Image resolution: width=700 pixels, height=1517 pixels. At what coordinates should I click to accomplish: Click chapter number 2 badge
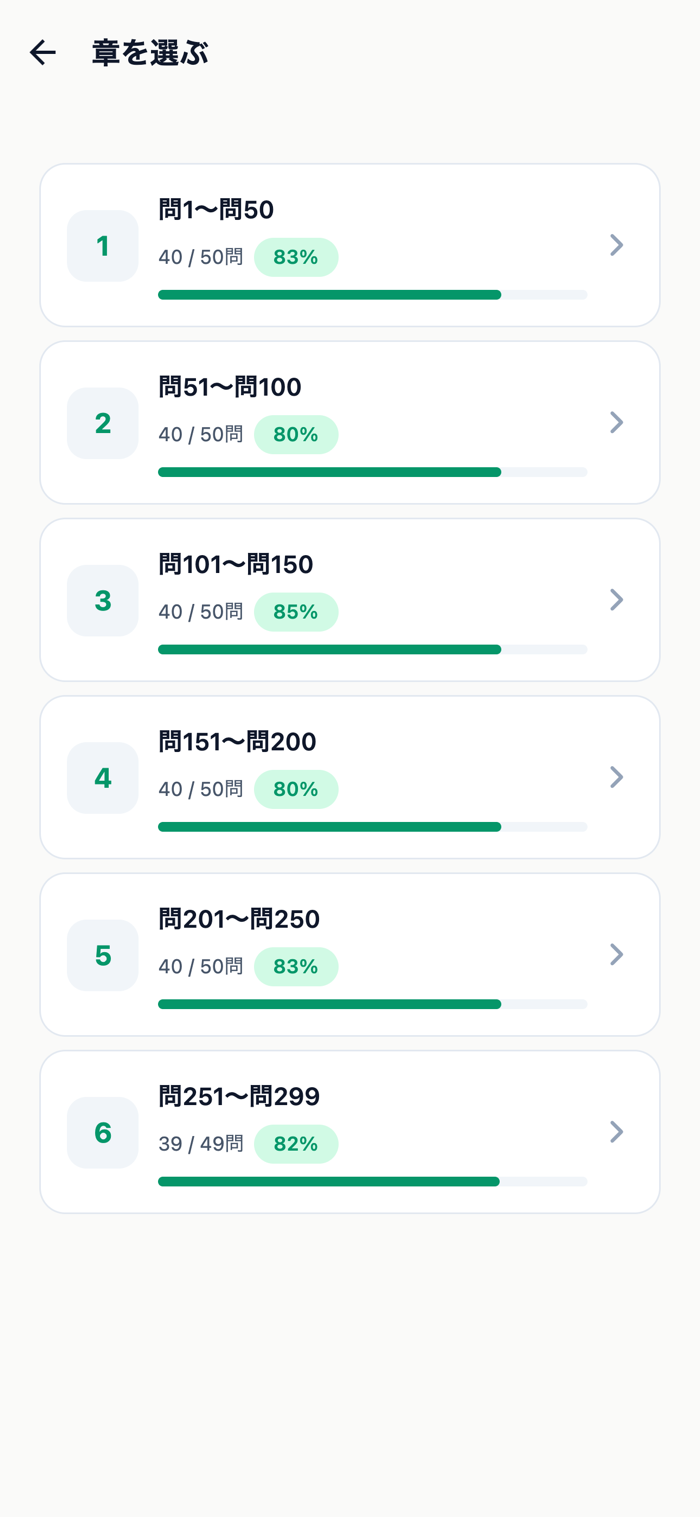point(103,423)
